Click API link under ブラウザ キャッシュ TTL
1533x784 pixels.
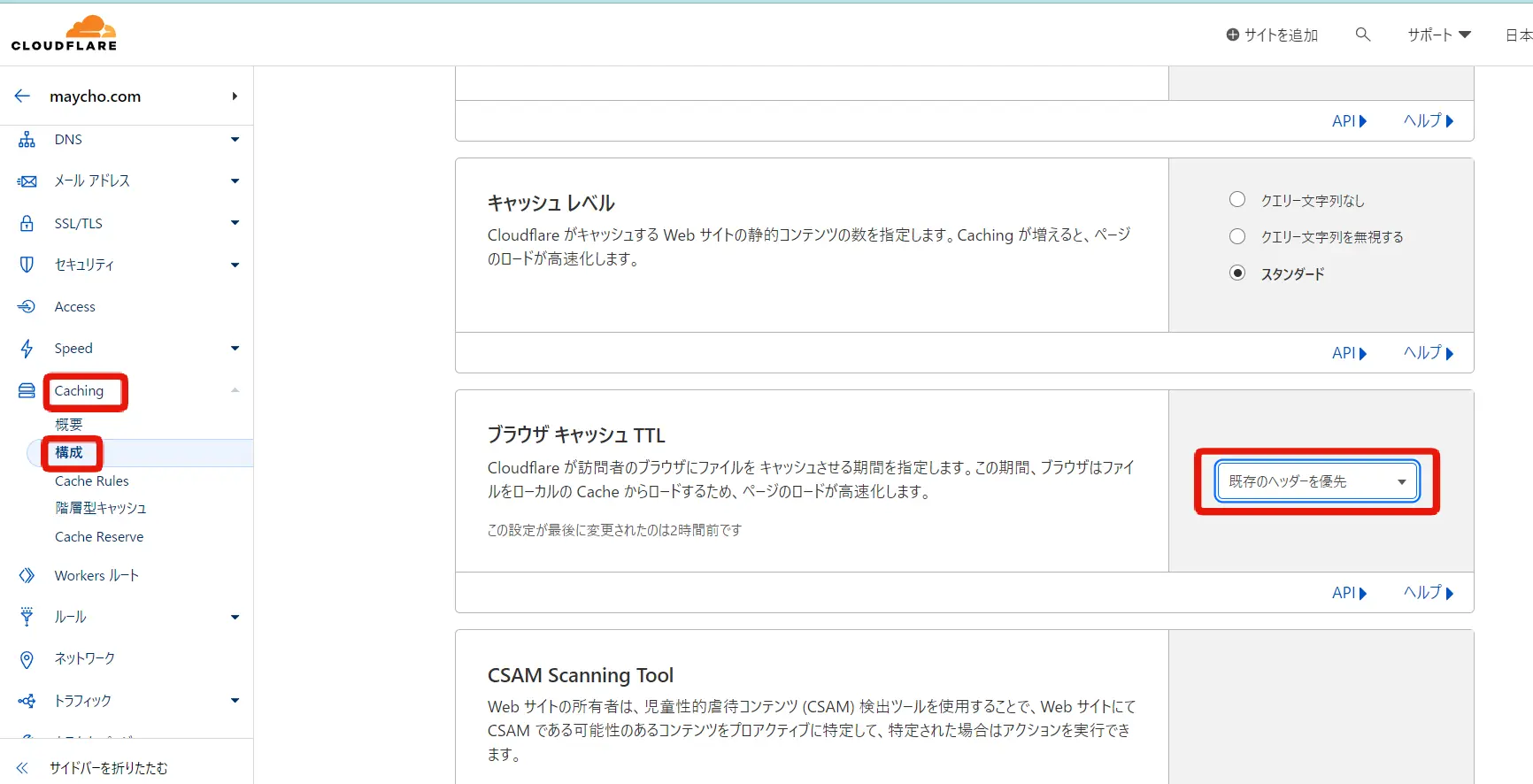(1348, 593)
